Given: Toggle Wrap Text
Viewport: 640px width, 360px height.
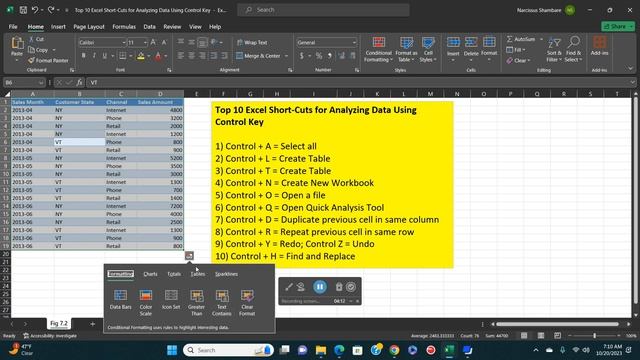Looking at the screenshot, I should [x=252, y=42].
